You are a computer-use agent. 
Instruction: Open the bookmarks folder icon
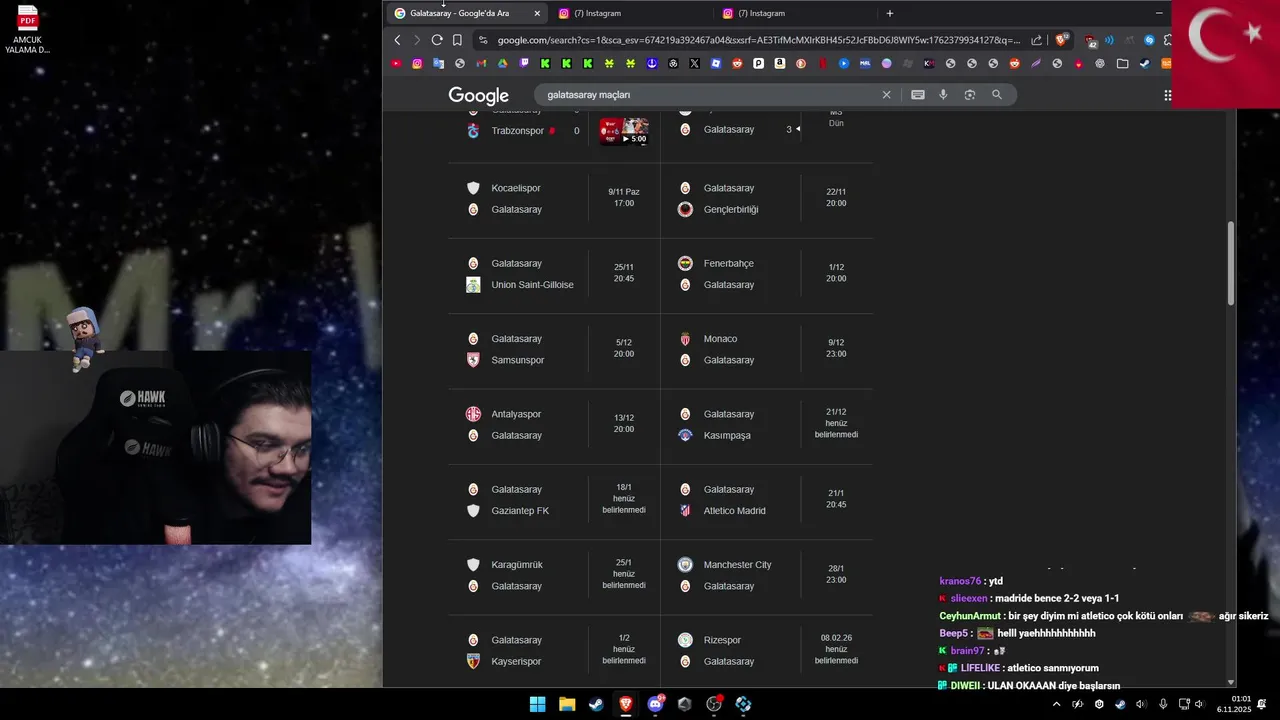(x=1122, y=63)
